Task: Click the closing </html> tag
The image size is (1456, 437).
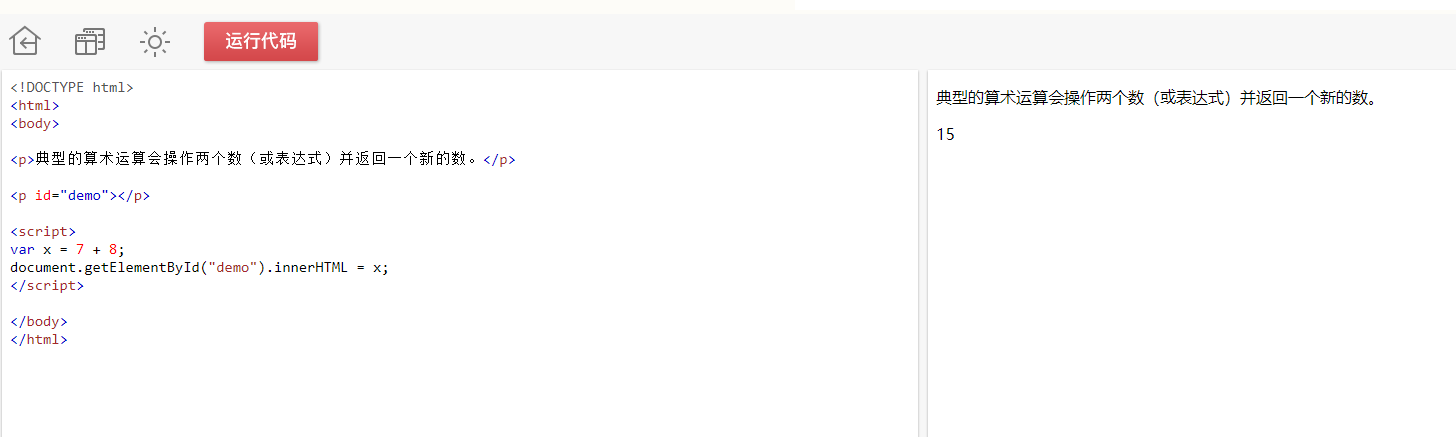Action: coord(39,339)
